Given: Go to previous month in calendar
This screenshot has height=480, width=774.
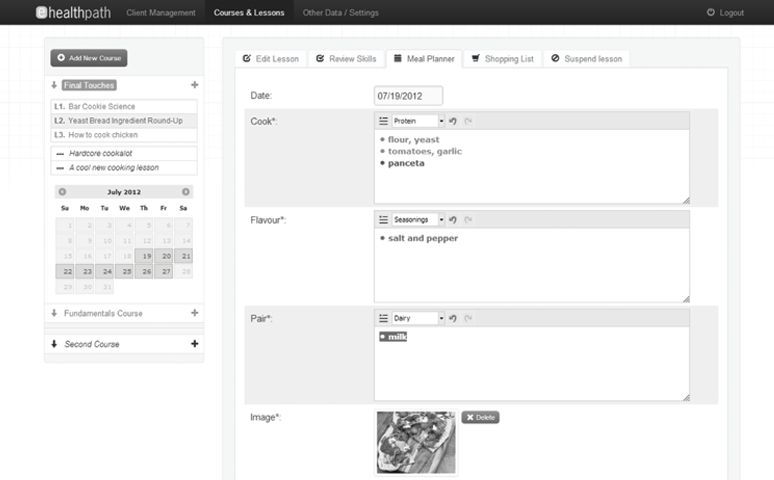Looking at the screenshot, I should pos(62,191).
